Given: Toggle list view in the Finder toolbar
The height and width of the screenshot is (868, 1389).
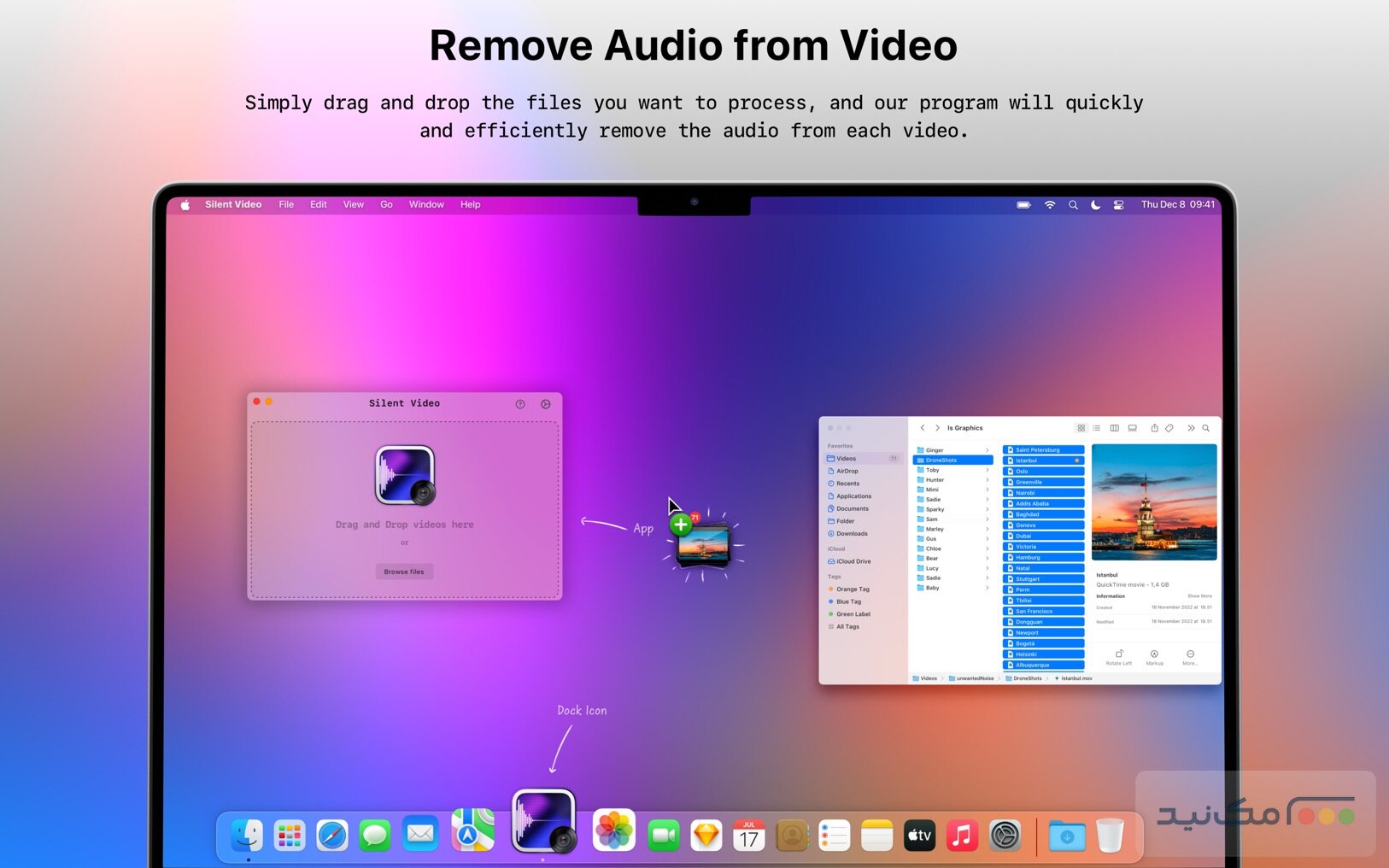Looking at the screenshot, I should point(1096,428).
